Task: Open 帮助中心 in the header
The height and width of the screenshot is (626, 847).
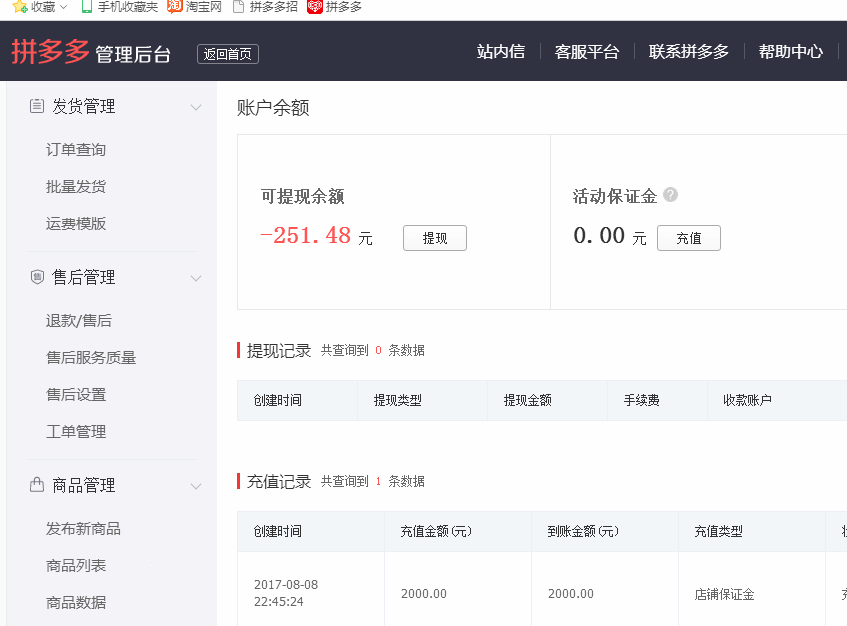Action: [790, 52]
